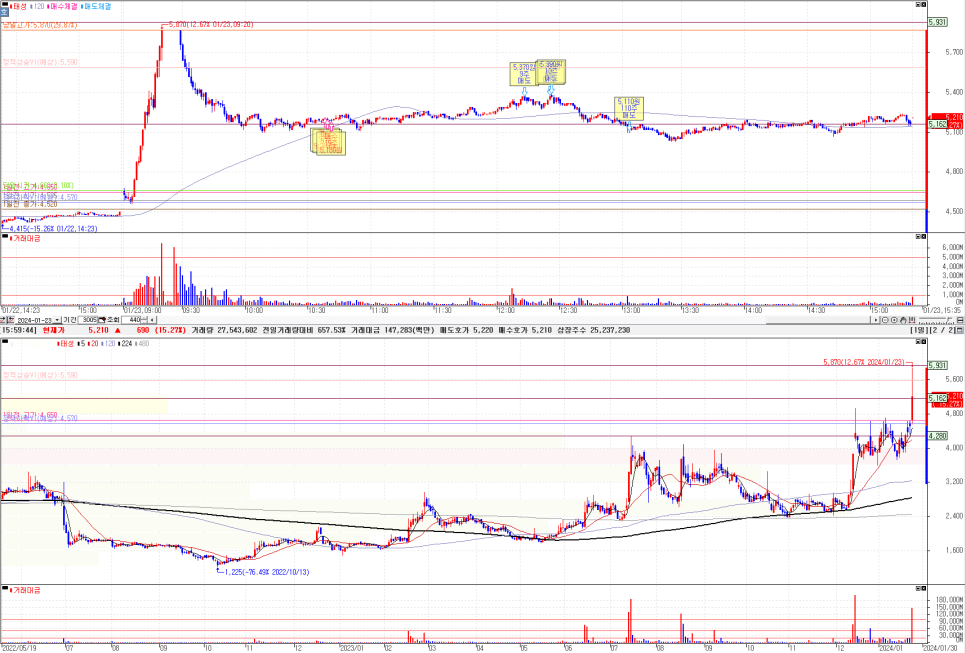Click the 224 moving average label in the daily chart legend

click(x=126, y=344)
